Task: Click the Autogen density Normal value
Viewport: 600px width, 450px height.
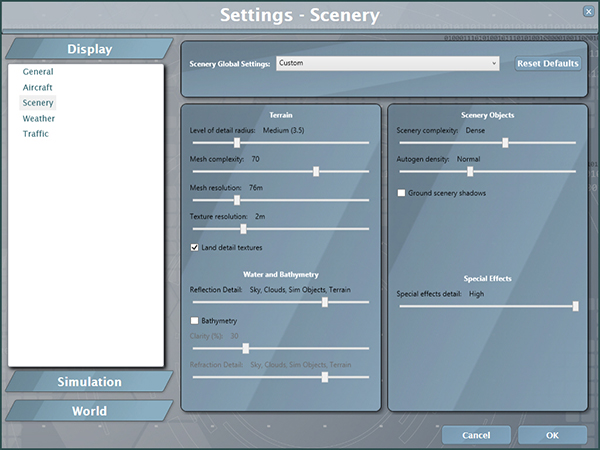Action: (x=468, y=159)
